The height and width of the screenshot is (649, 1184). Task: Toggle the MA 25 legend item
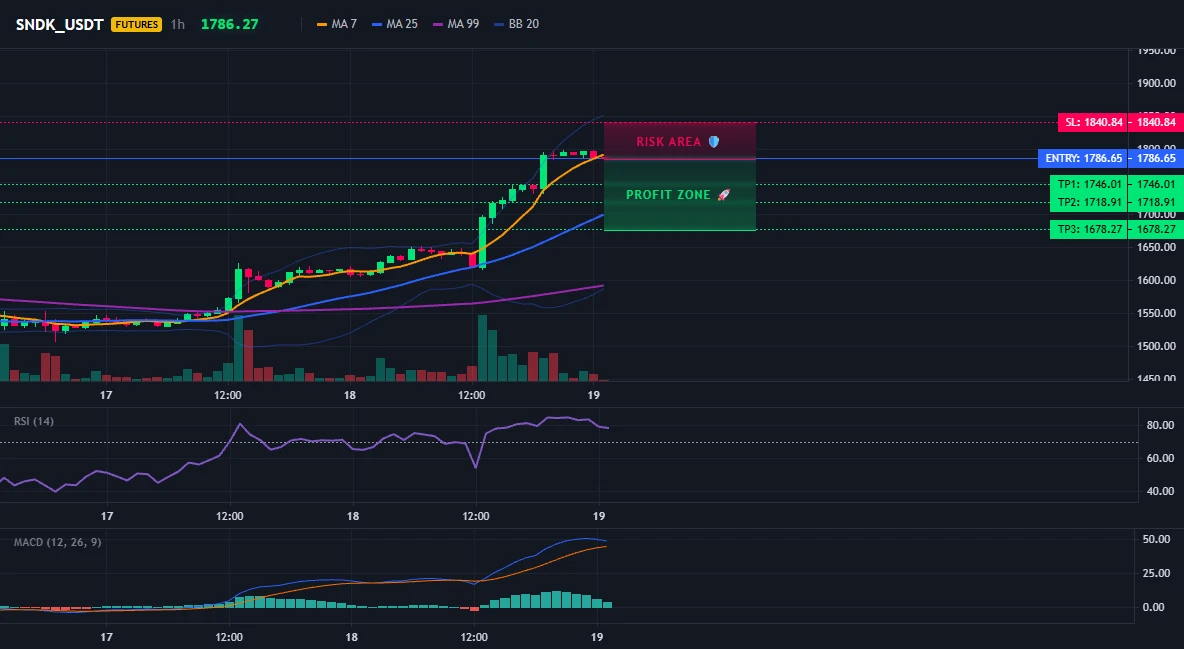[395, 24]
